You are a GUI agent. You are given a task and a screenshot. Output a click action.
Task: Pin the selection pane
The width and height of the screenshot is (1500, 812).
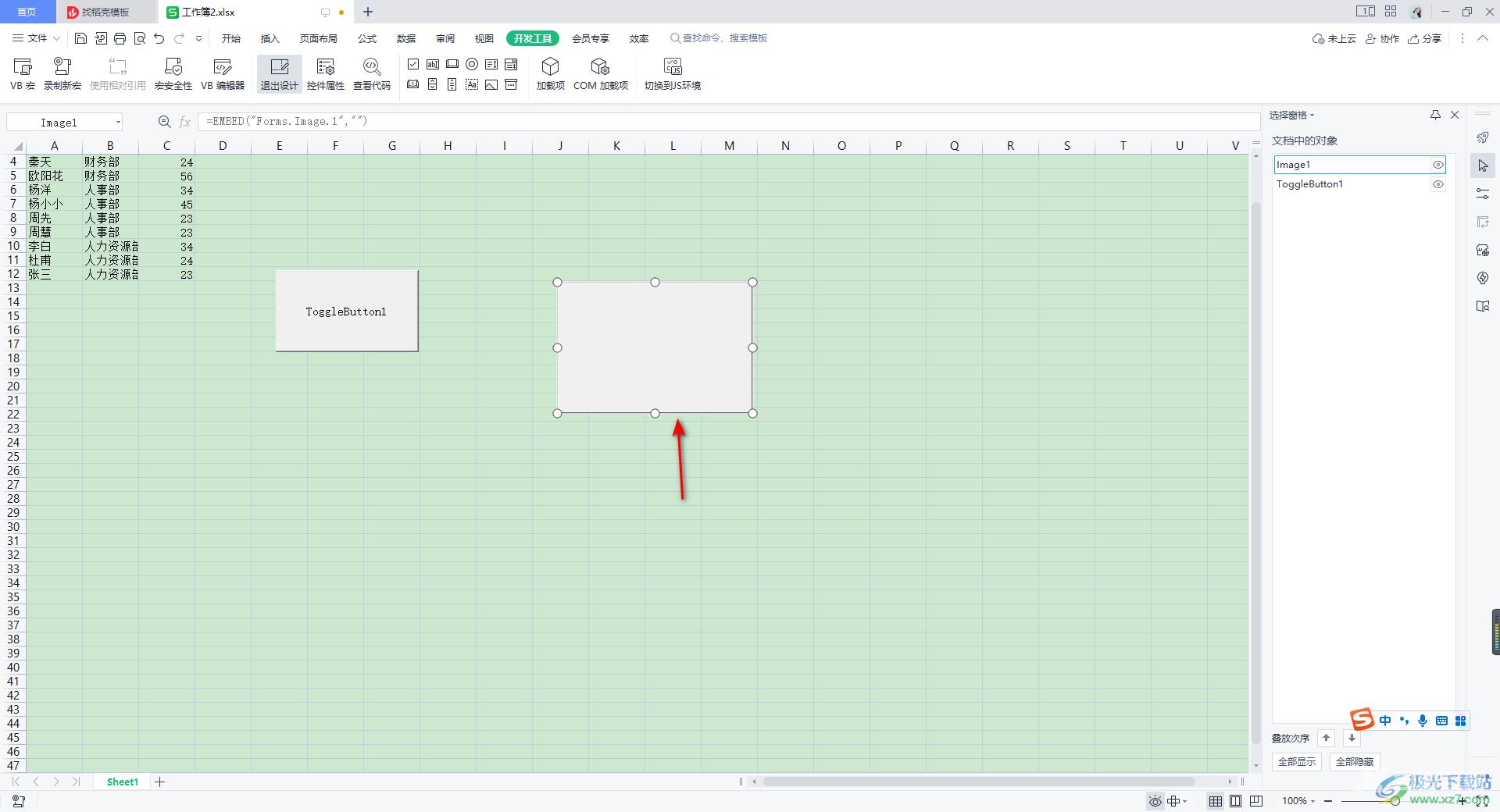click(x=1435, y=115)
